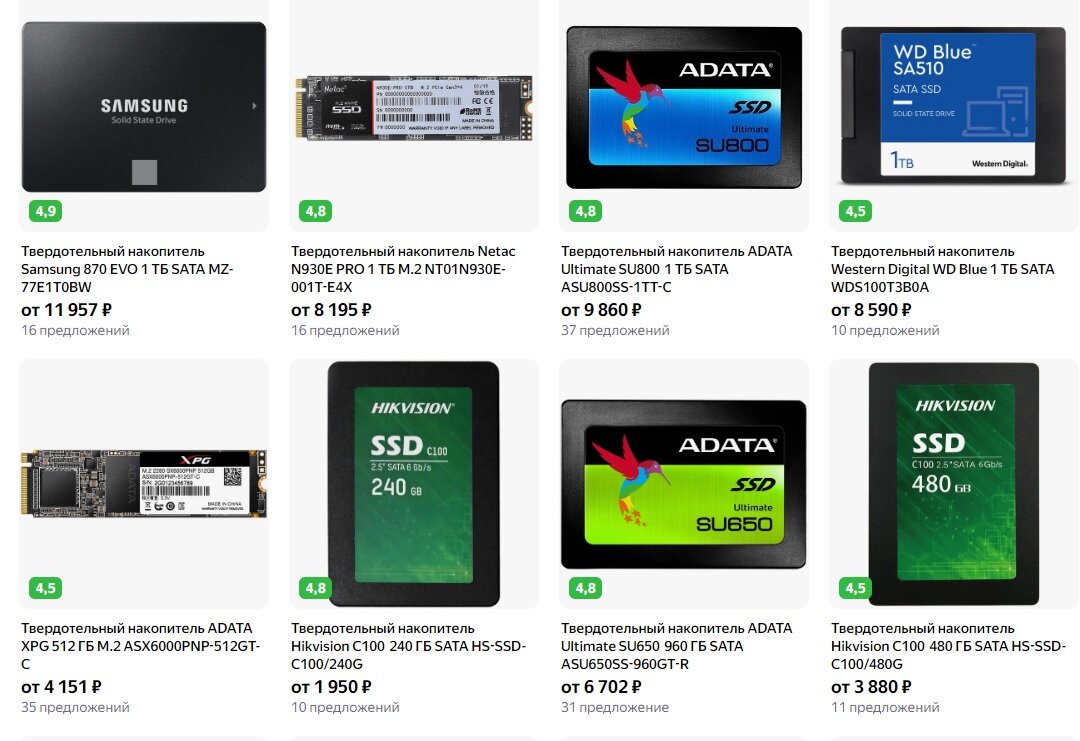
Task: Open the ADATA XPG M.2 product image
Action: [x=144, y=483]
